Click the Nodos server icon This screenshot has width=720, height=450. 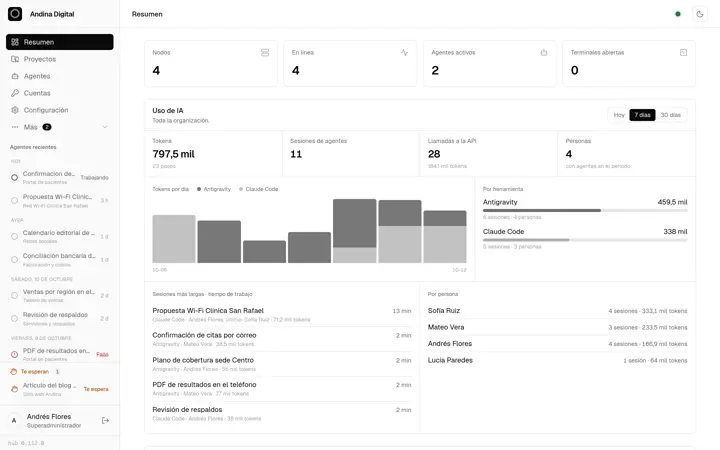click(x=265, y=52)
